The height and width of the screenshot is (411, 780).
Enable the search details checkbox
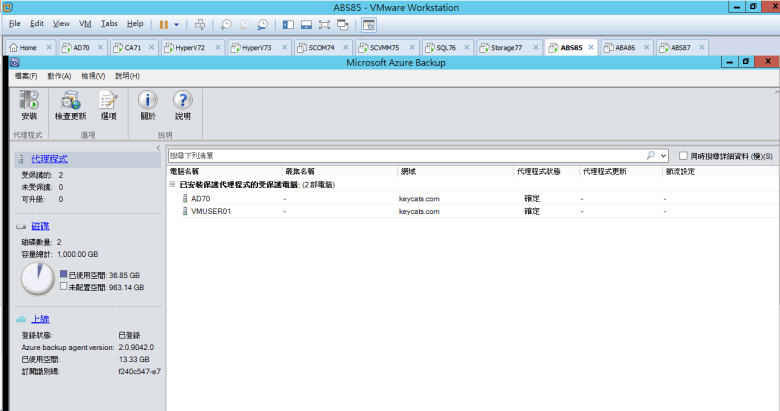[682, 156]
